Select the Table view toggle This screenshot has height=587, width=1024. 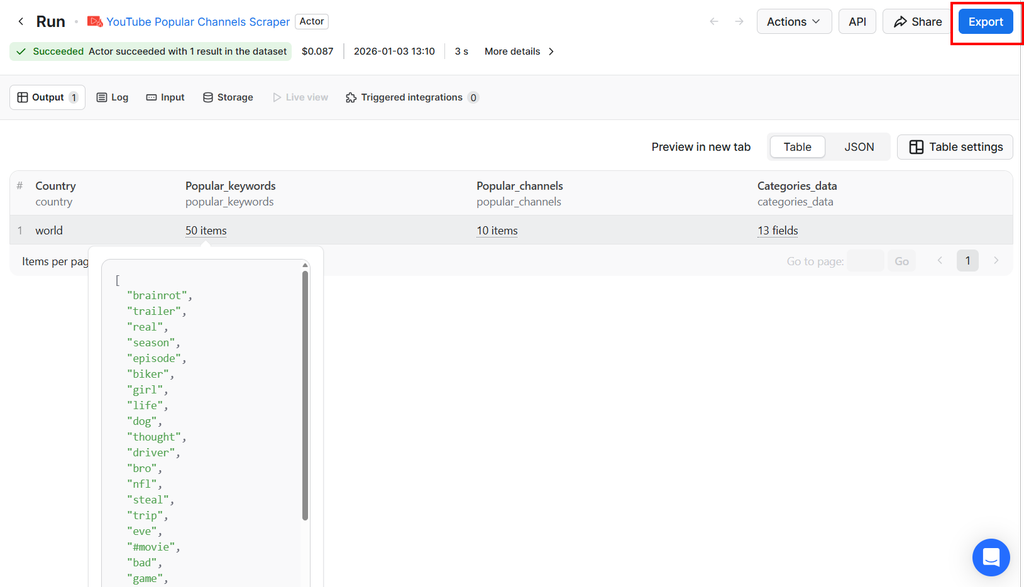(x=797, y=147)
